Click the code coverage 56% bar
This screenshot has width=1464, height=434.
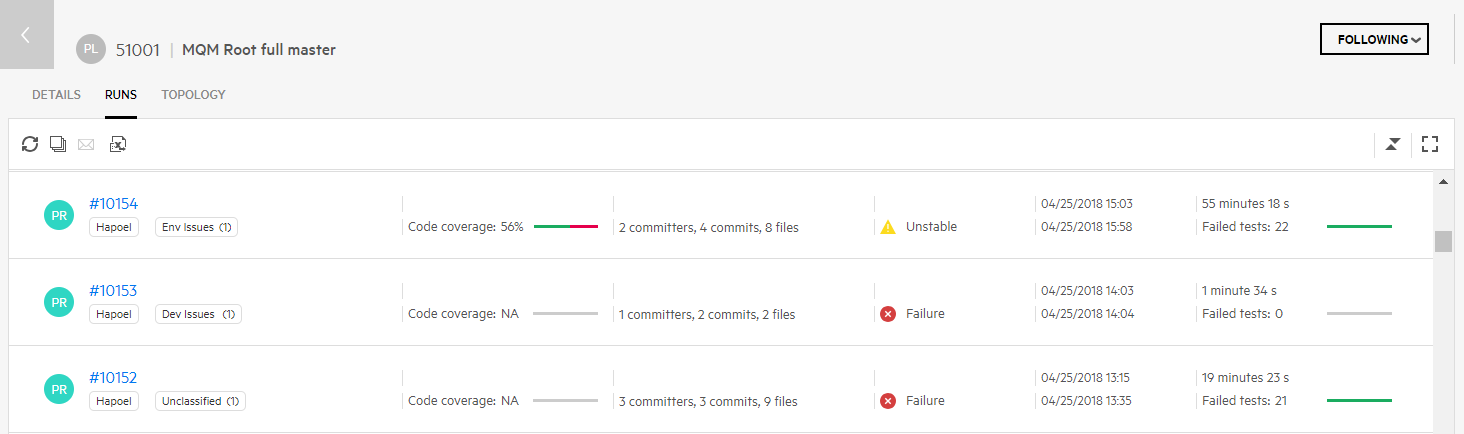click(565, 227)
